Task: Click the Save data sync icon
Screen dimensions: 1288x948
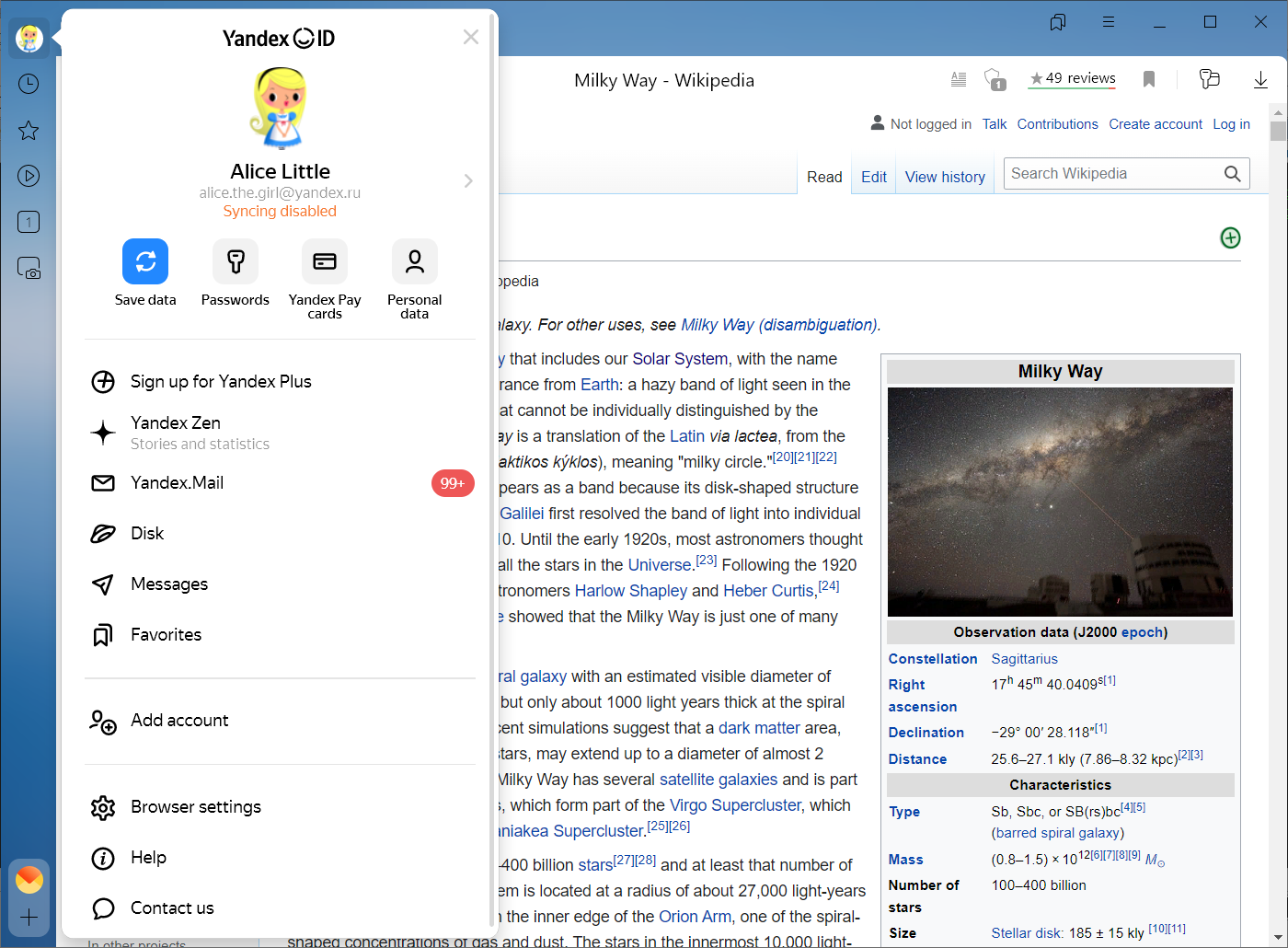Action: [145, 261]
